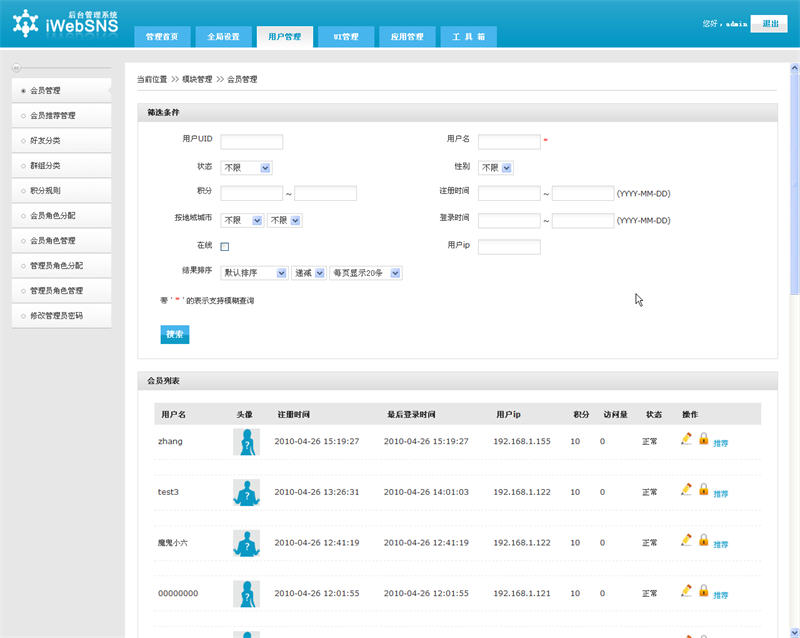Click the 退出 logout button
The width and height of the screenshot is (800, 638).
coord(769,23)
